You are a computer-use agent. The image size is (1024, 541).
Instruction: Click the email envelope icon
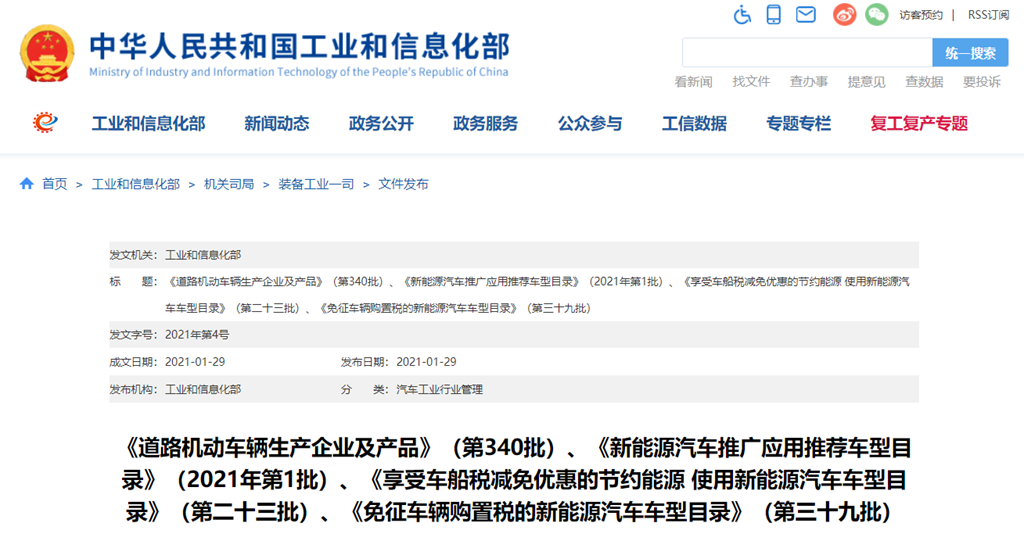coord(806,15)
